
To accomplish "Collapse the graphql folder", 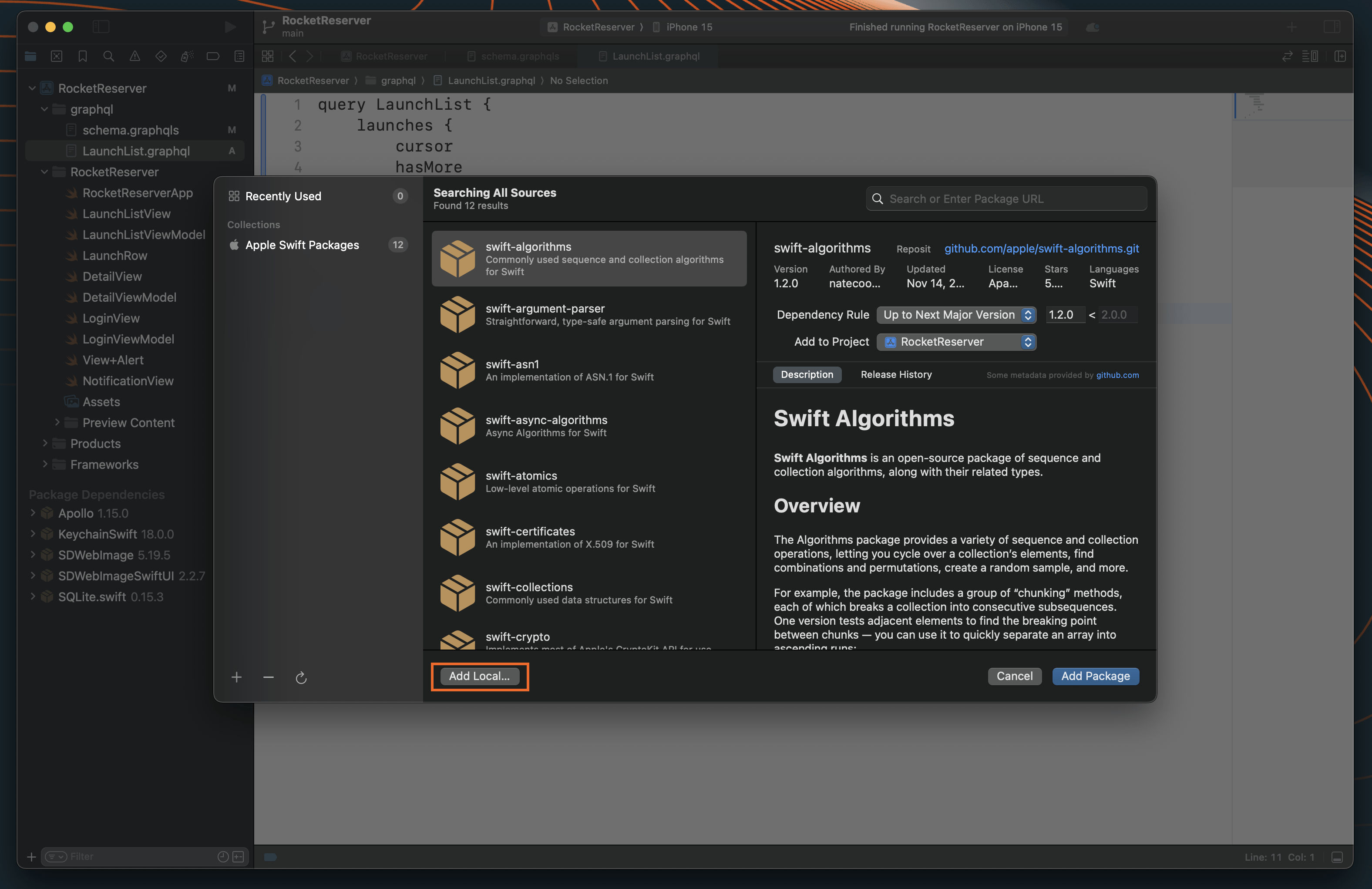I will point(45,109).
